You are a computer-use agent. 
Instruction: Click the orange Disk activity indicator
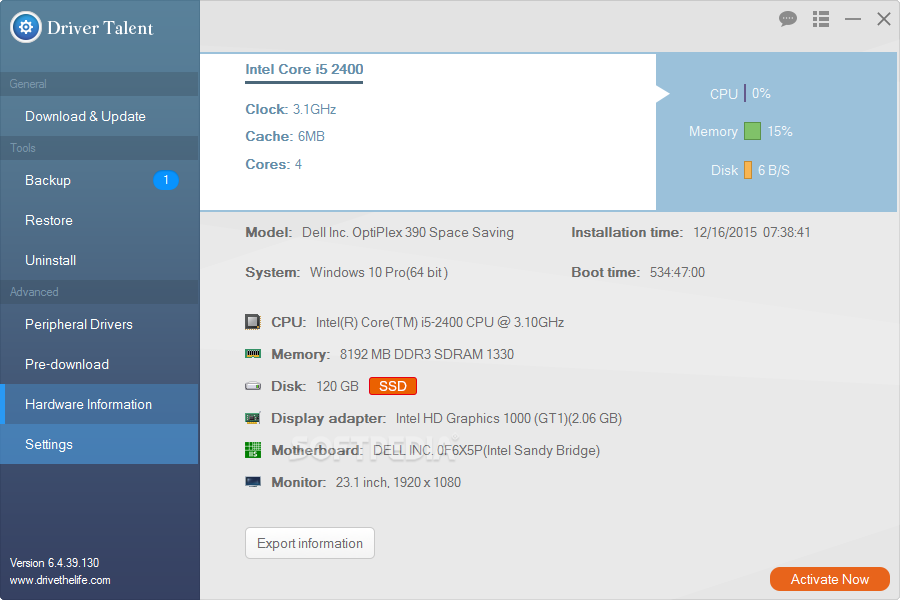click(x=748, y=170)
